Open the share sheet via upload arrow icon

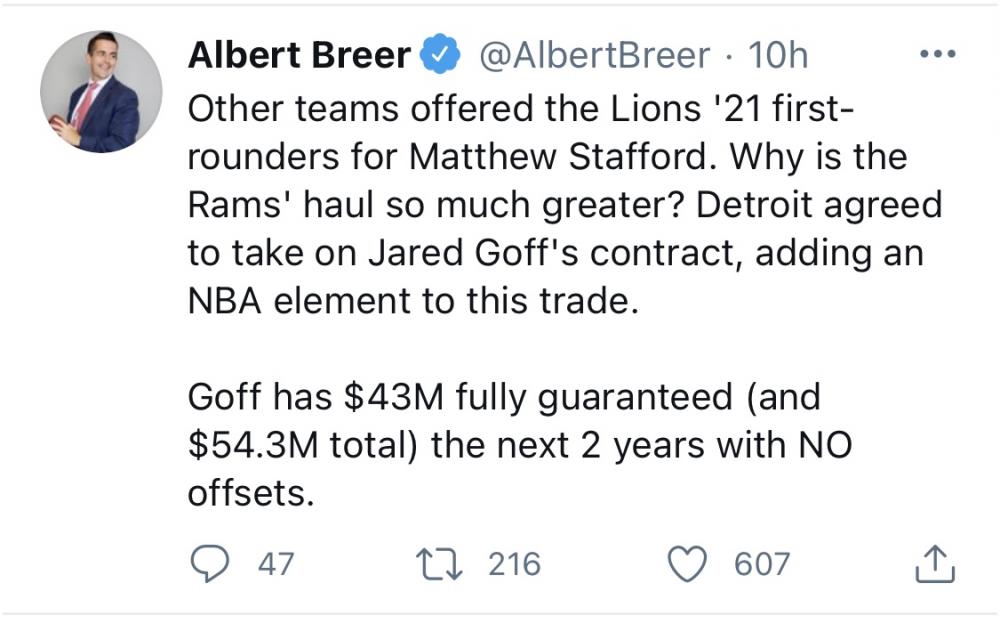tap(935, 563)
